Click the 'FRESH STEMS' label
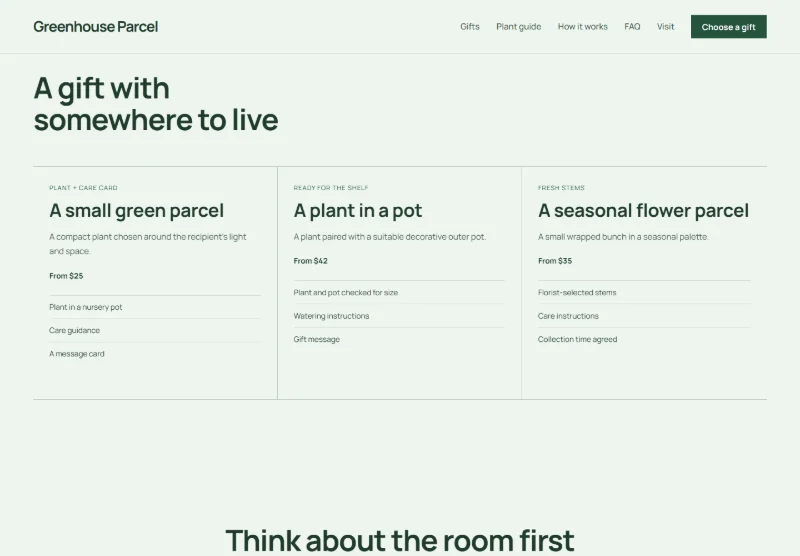800x556 pixels. point(561,188)
